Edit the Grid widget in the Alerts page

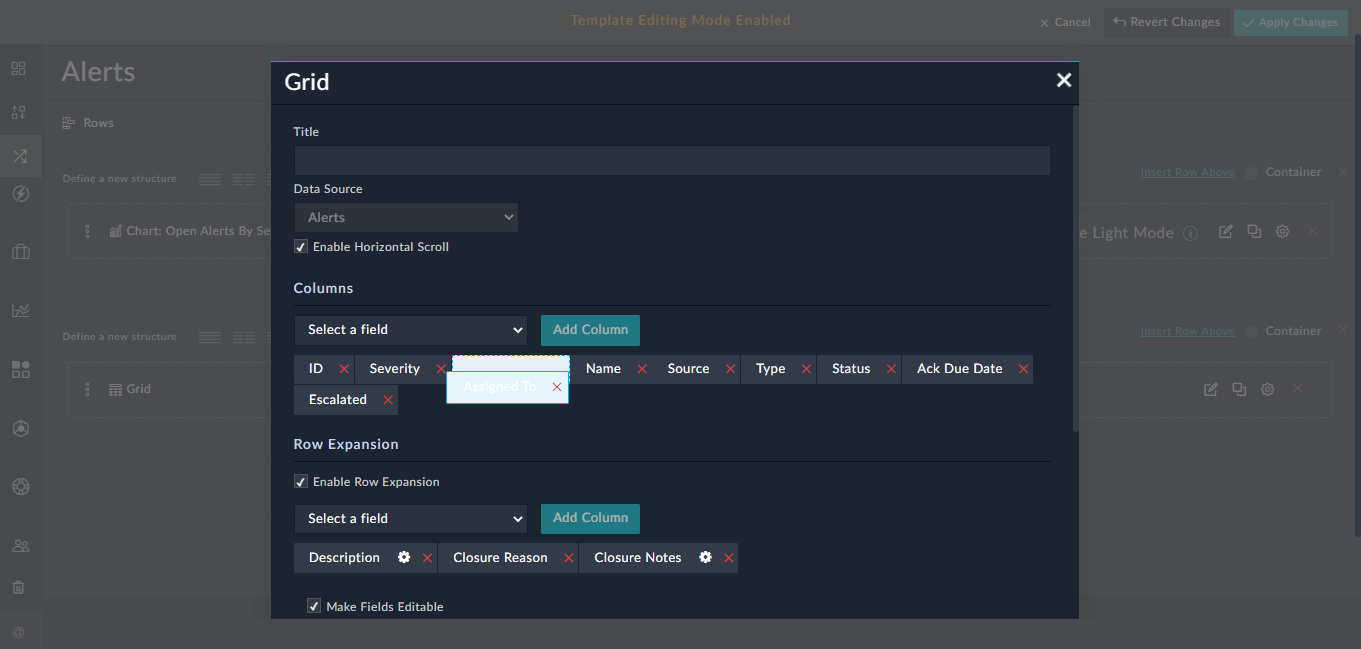point(1211,389)
